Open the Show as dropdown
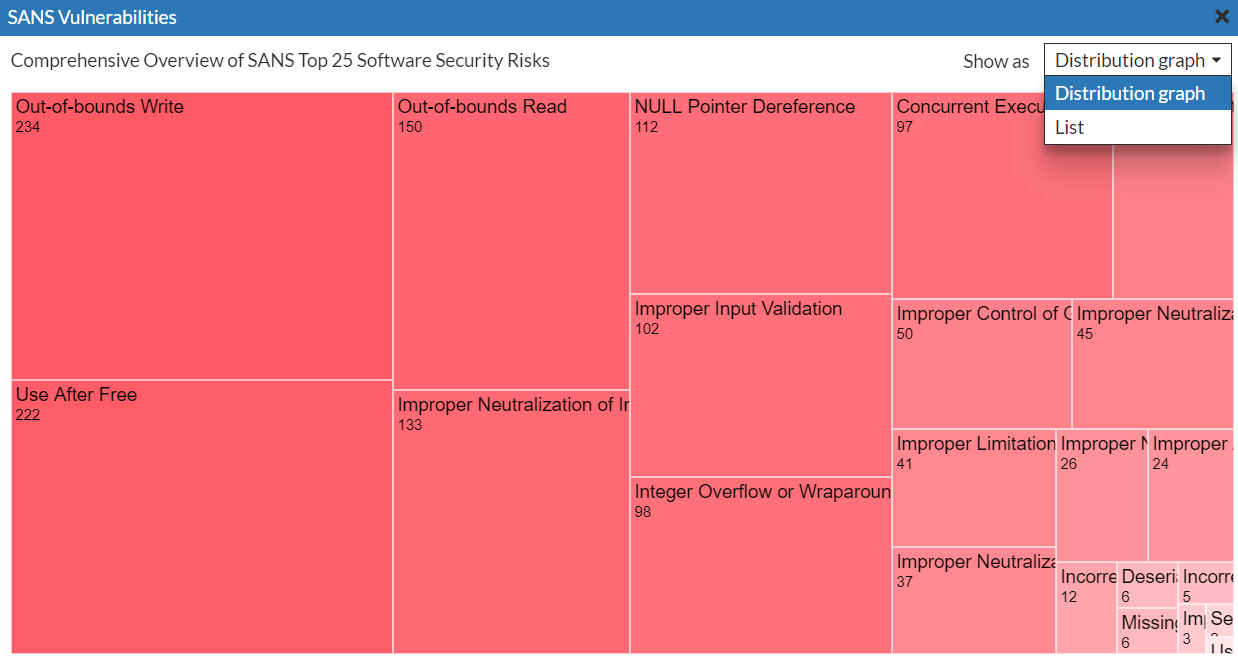Viewport: 1238px width, 657px height. coord(1137,60)
